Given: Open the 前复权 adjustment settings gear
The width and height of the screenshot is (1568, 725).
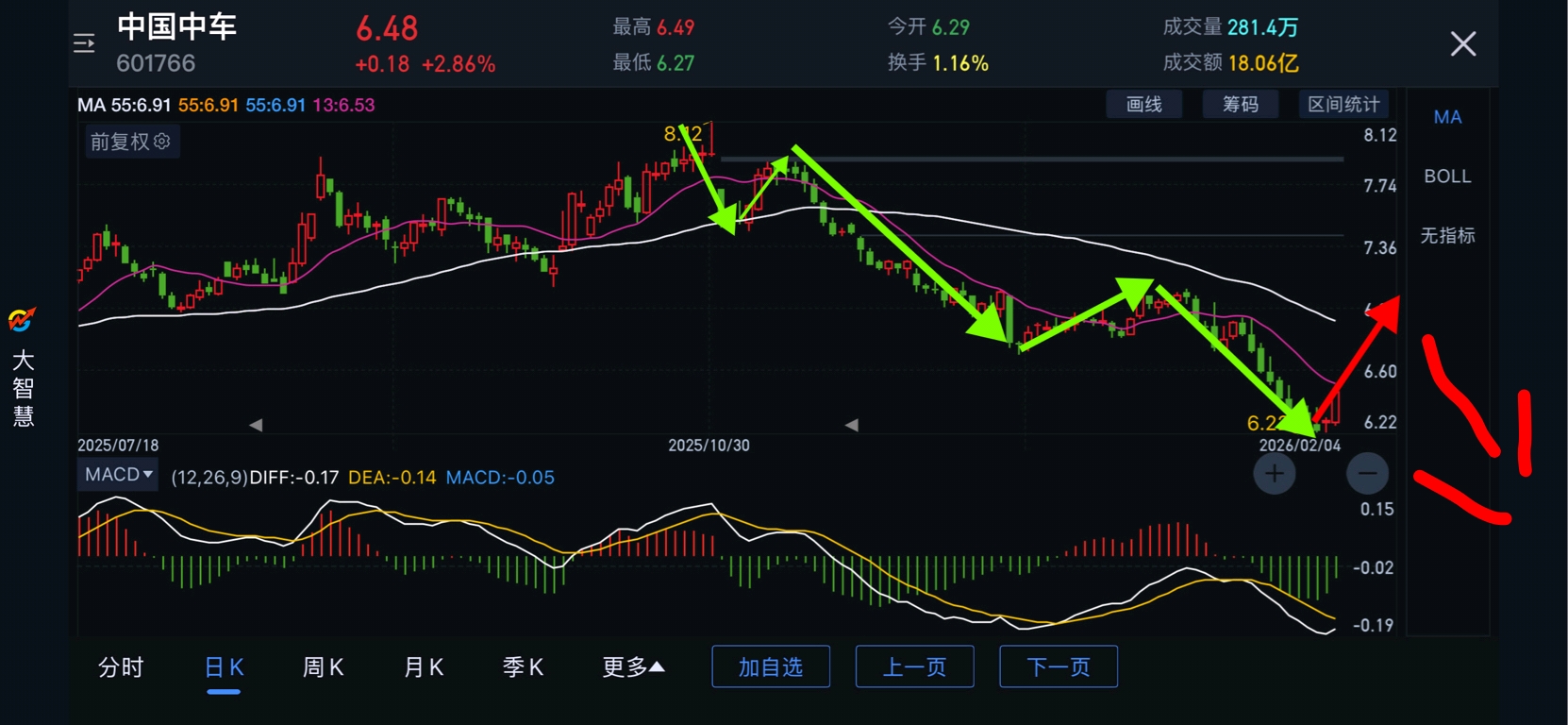Looking at the screenshot, I should click(162, 141).
